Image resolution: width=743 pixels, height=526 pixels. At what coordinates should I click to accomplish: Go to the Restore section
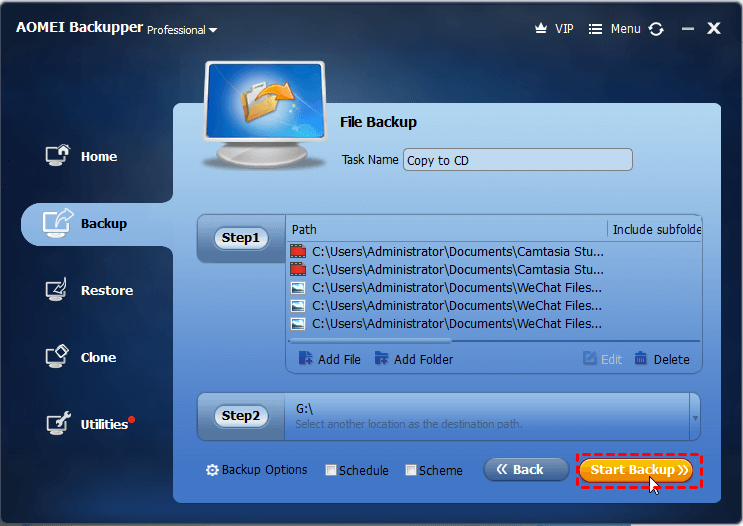click(x=107, y=290)
